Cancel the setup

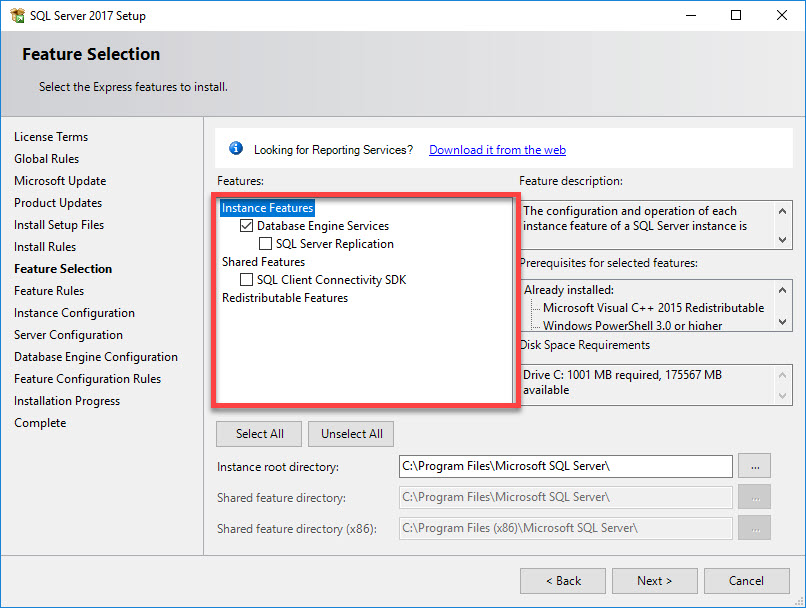click(746, 581)
